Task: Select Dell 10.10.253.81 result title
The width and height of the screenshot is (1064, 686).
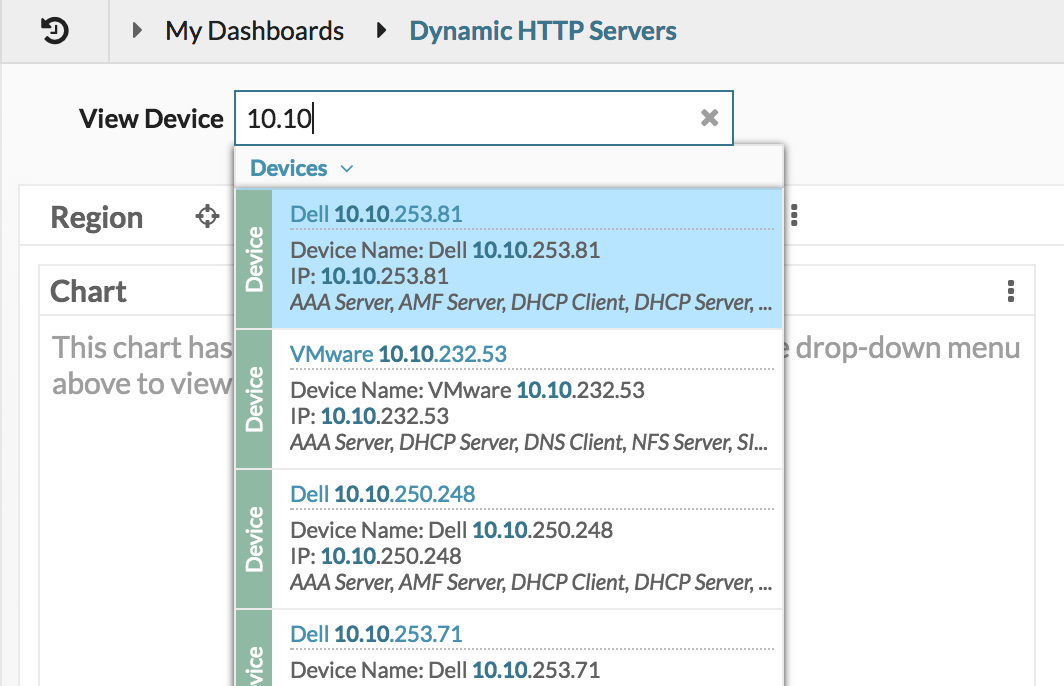Action: click(376, 214)
